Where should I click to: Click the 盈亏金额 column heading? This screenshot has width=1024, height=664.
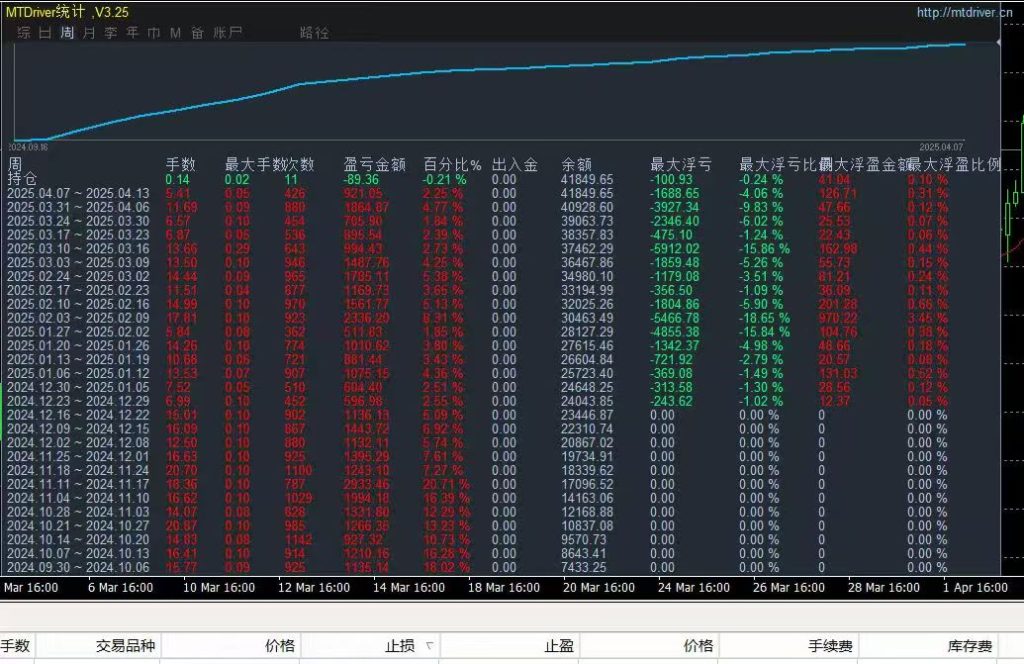[x=375, y=164]
